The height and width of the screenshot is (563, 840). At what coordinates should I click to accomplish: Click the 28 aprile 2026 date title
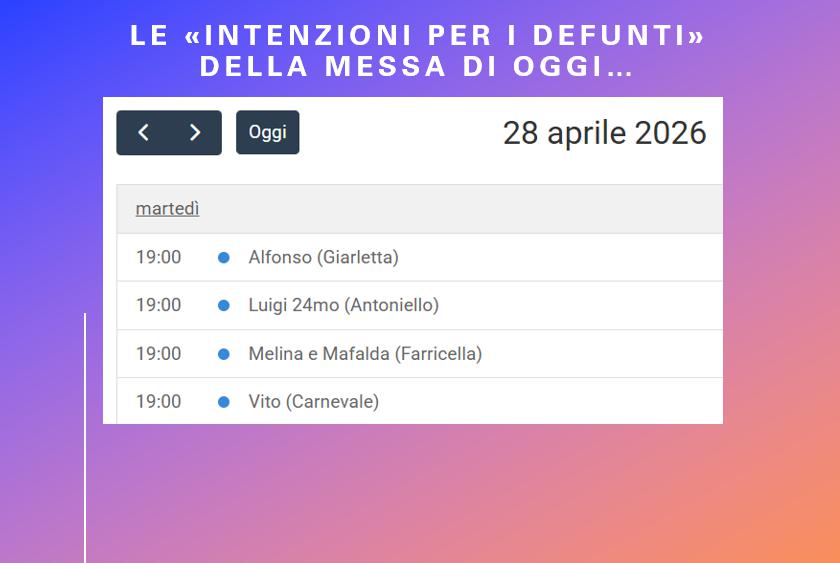pos(604,133)
